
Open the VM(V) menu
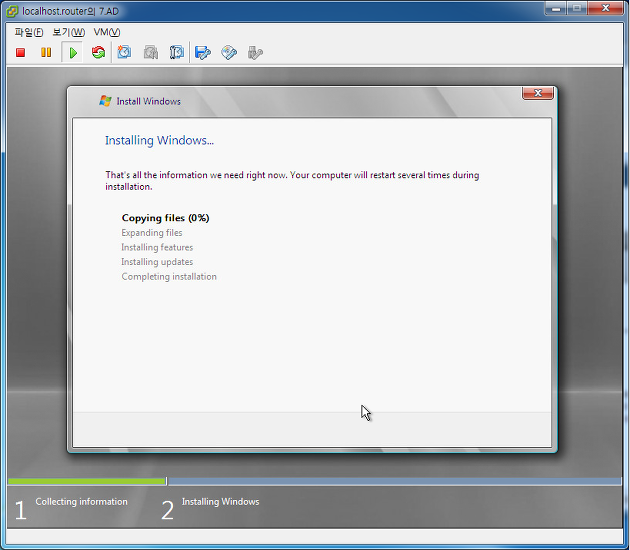tap(107, 32)
